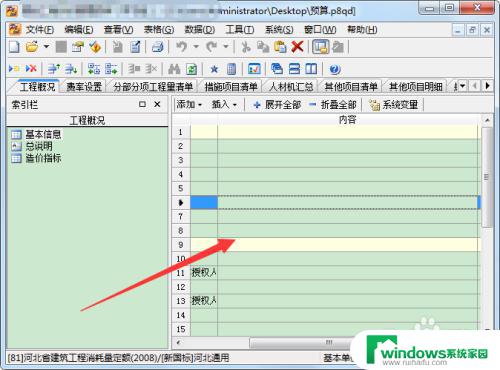This screenshot has width=500, height=370.
Task: Open the 系统(S) menu
Action: [x=279, y=30]
